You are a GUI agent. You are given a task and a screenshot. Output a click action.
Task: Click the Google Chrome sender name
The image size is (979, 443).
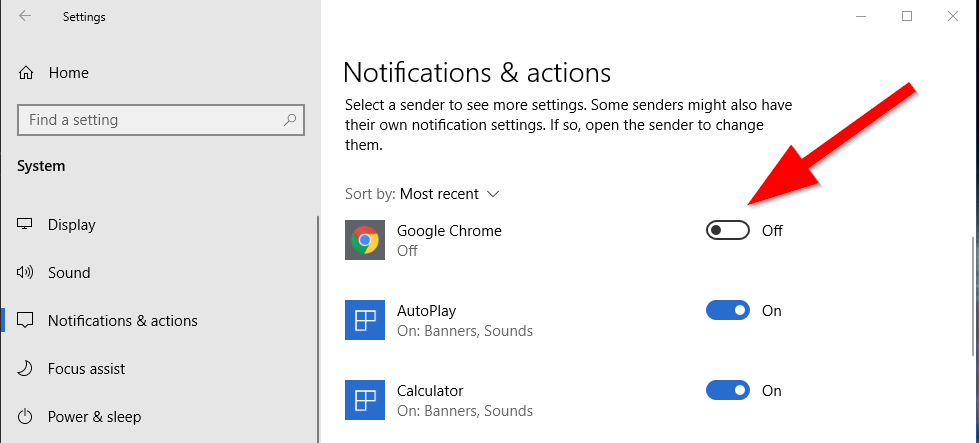pyautogui.click(x=450, y=231)
